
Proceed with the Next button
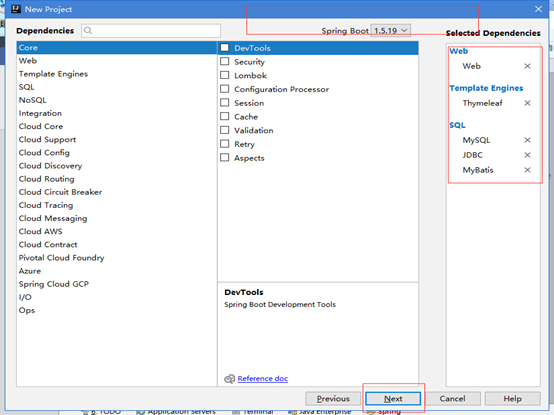tap(393, 399)
